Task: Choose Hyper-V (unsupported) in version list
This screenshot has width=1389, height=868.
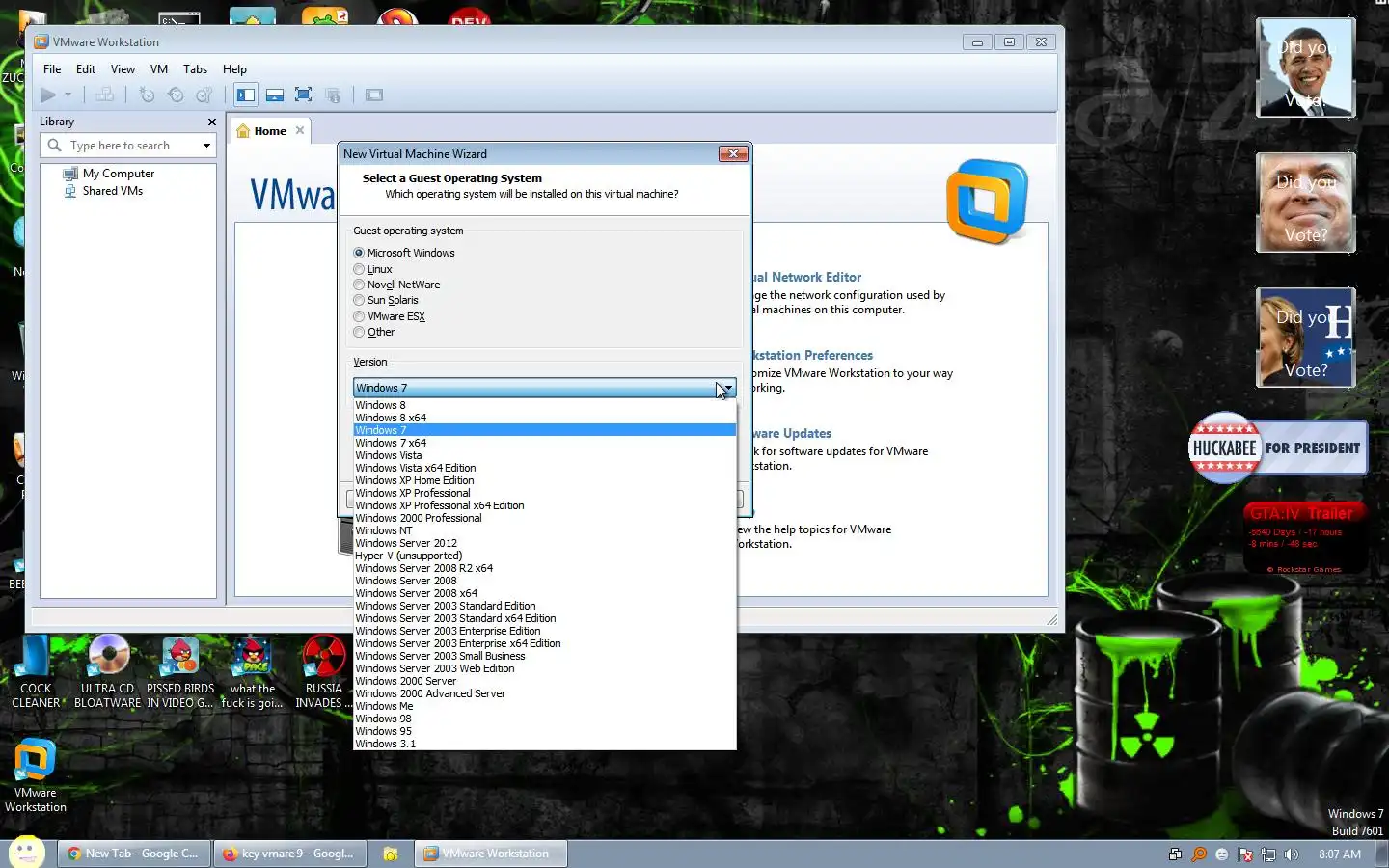Action: point(545,556)
